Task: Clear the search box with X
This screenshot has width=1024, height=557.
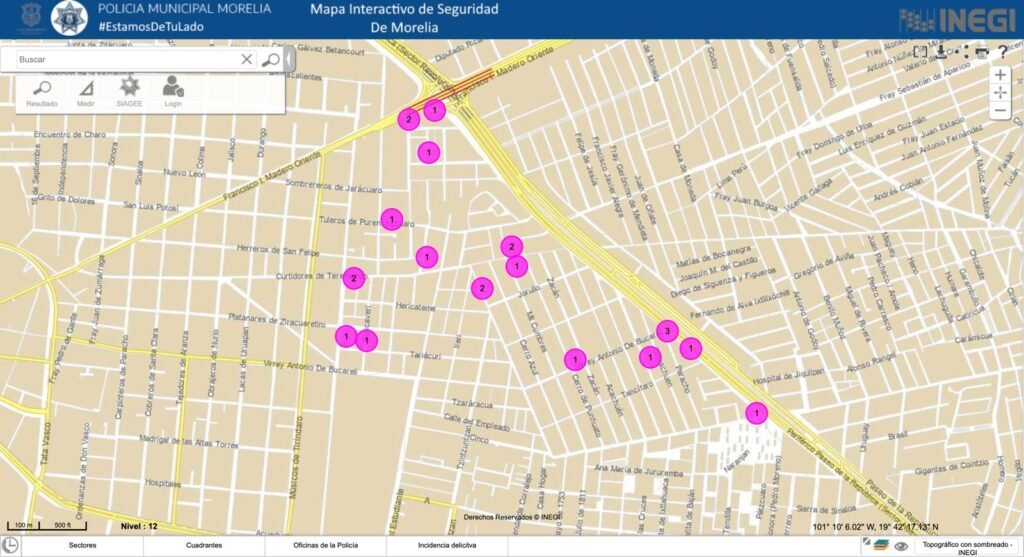Action: pyautogui.click(x=247, y=60)
